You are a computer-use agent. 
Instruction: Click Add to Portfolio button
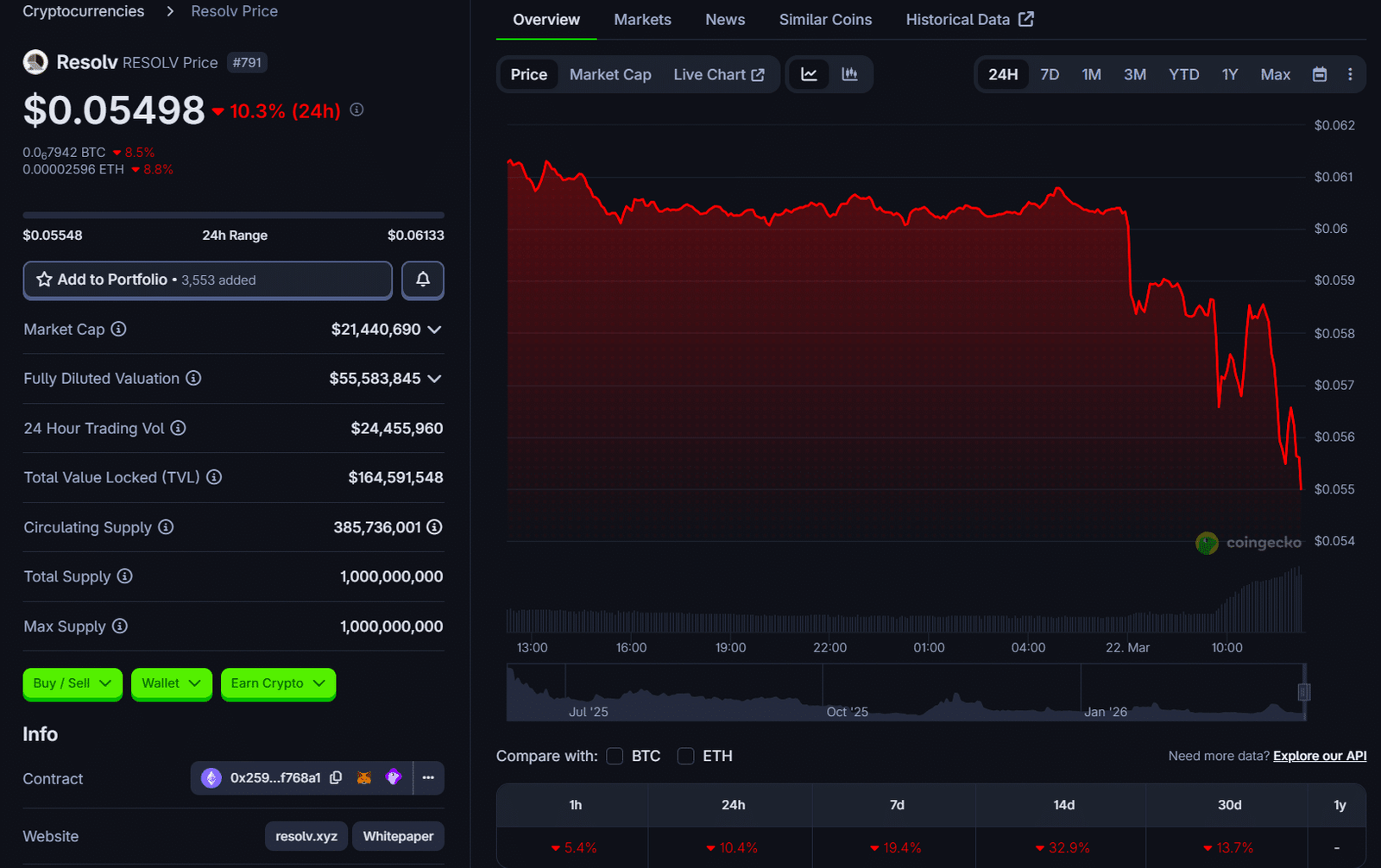[x=207, y=280]
